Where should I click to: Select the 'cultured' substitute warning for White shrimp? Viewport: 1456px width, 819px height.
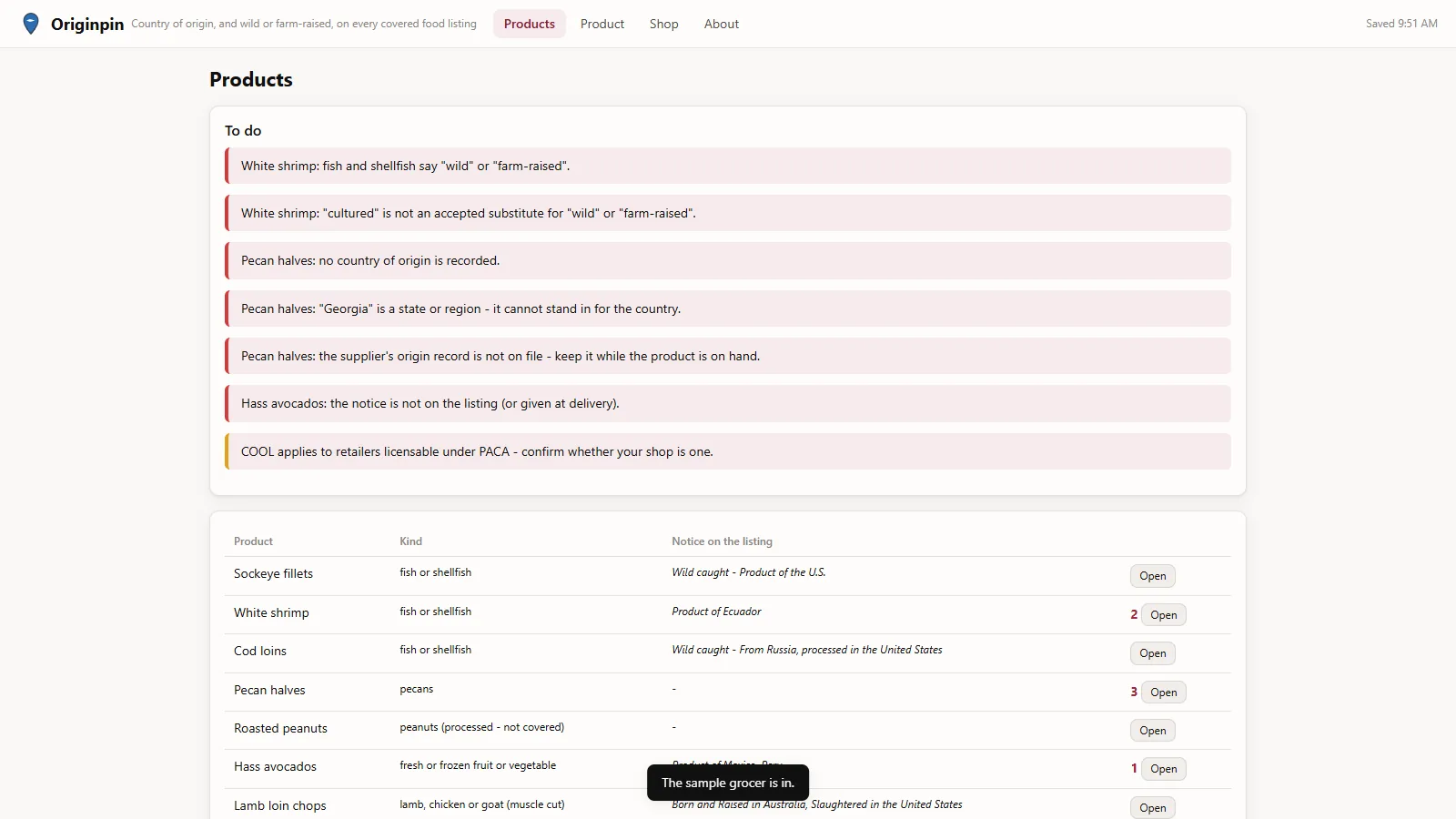pos(728,213)
